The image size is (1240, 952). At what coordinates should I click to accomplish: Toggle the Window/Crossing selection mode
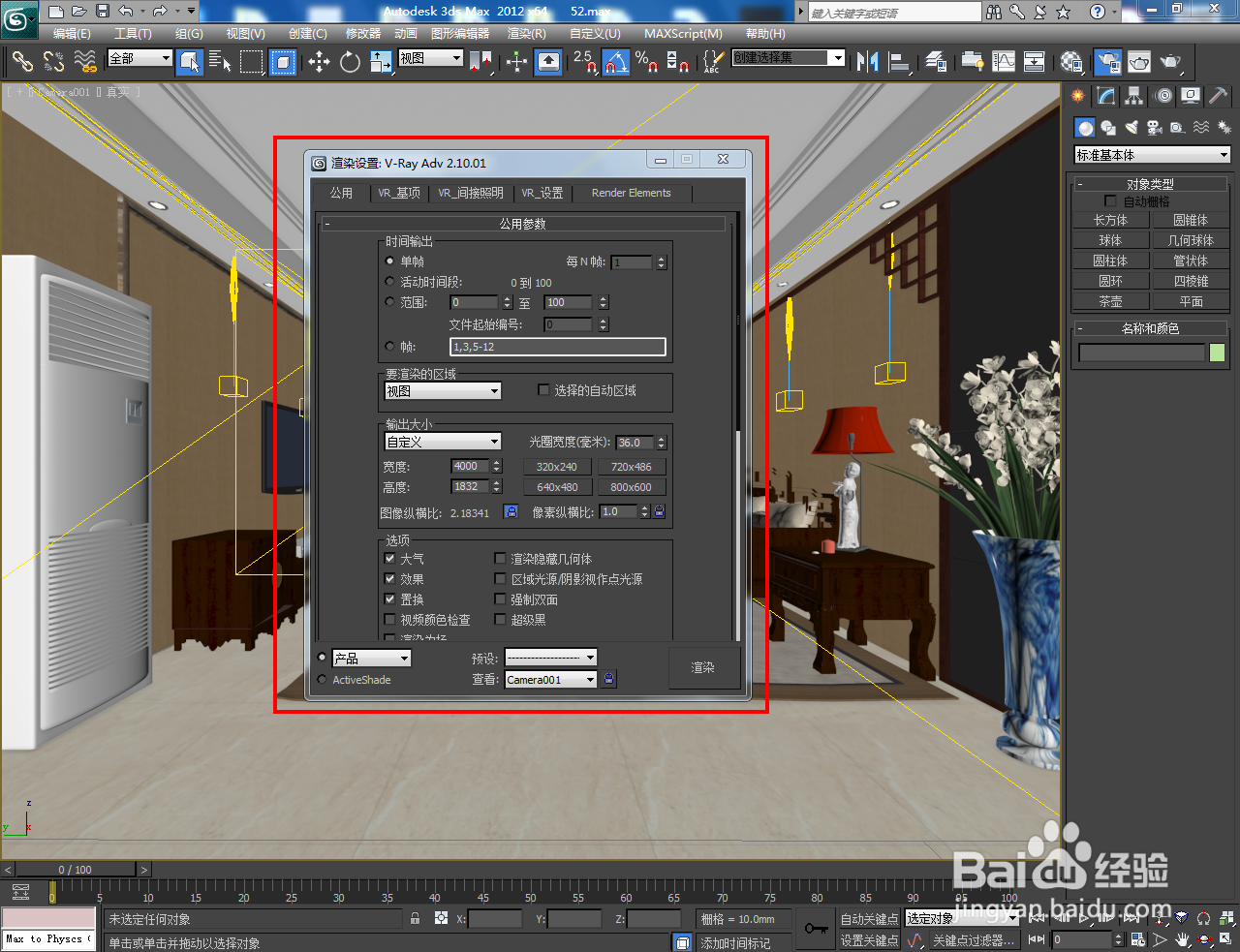[282, 62]
